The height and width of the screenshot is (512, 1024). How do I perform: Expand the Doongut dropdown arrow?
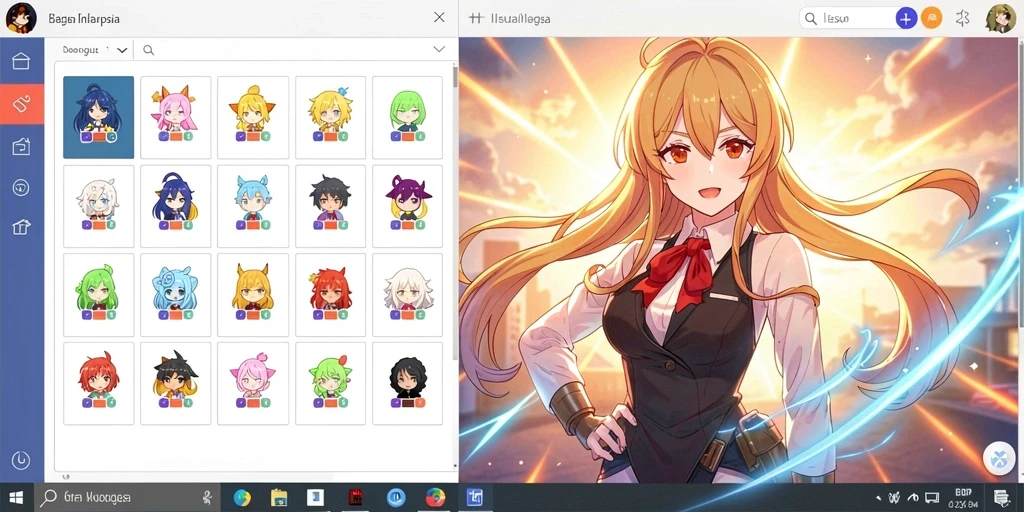pos(121,50)
